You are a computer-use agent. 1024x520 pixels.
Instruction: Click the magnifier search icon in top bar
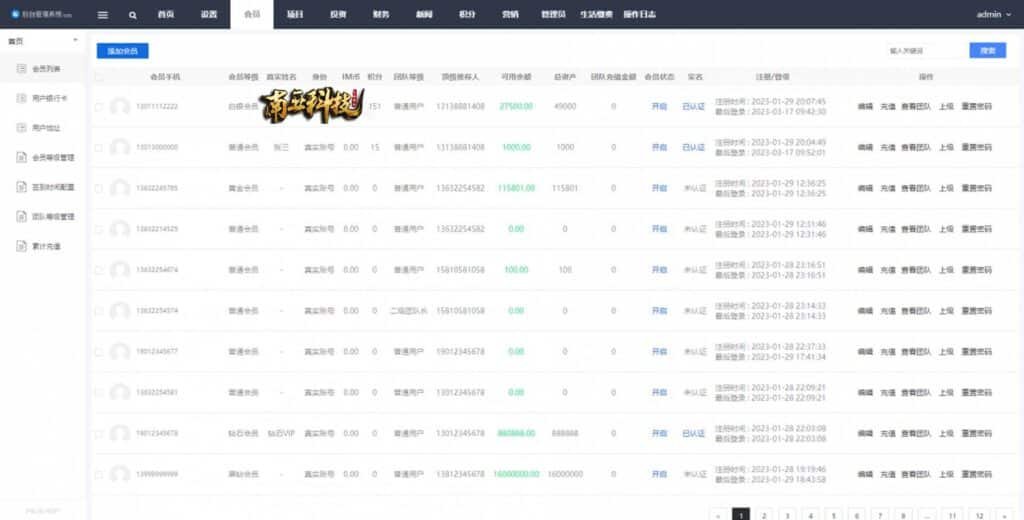[133, 15]
